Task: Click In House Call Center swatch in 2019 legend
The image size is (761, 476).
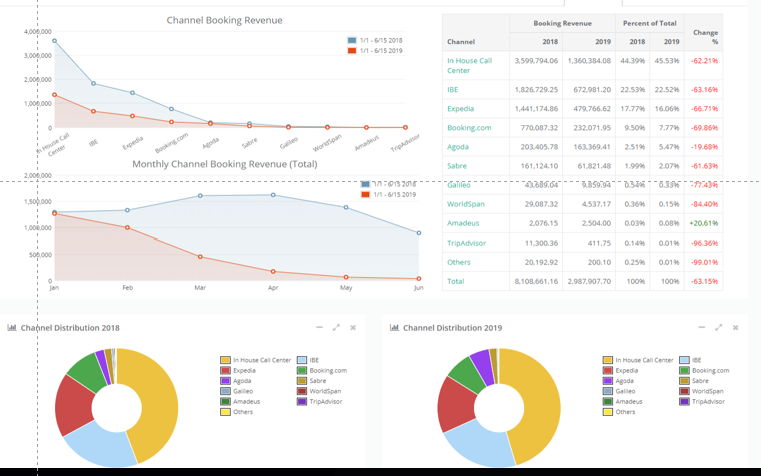Action: point(607,360)
